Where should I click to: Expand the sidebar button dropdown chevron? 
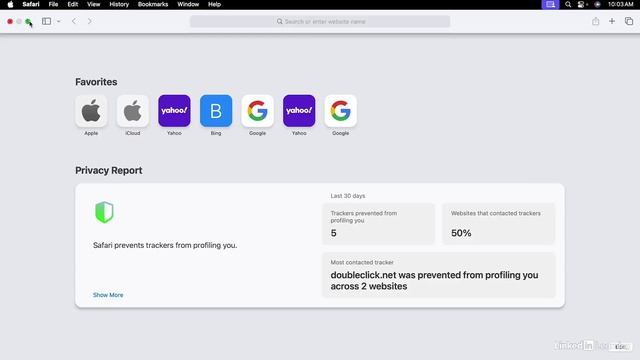tap(59, 21)
